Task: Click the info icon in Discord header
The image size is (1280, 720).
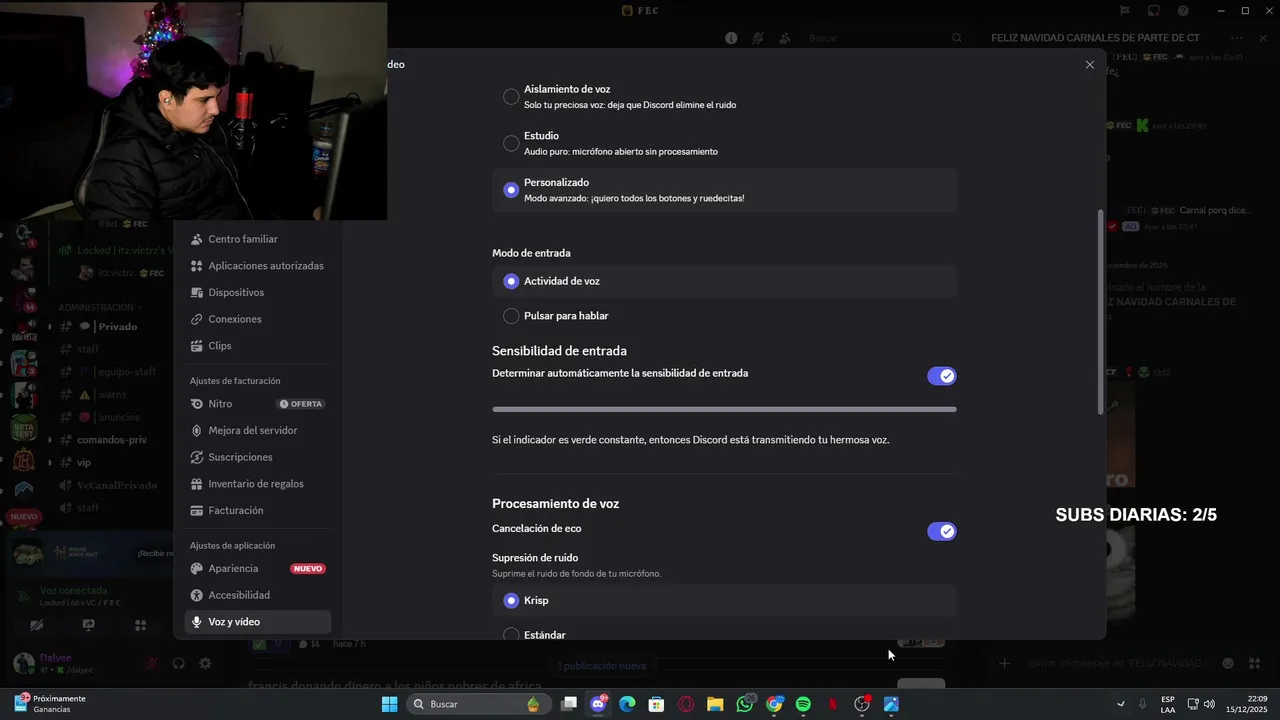Action: pyautogui.click(x=731, y=38)
